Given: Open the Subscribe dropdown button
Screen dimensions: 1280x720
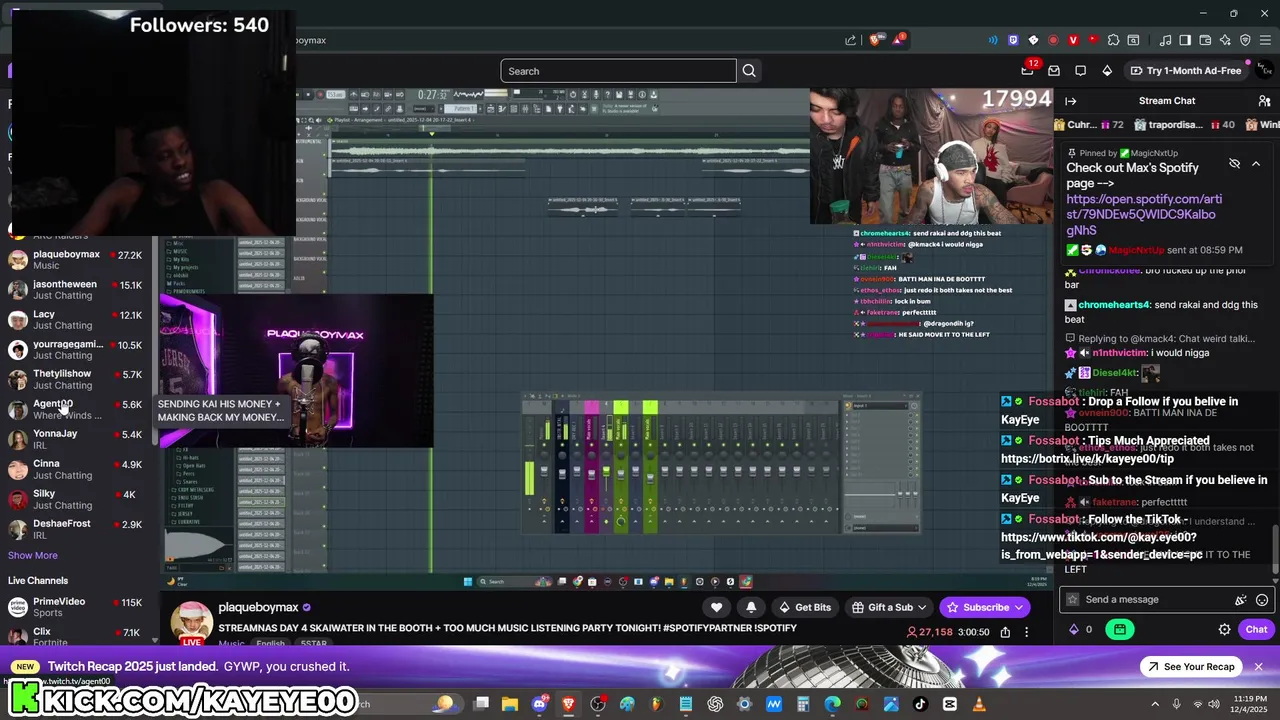Looking at the screenshot, I should (985, 607).
